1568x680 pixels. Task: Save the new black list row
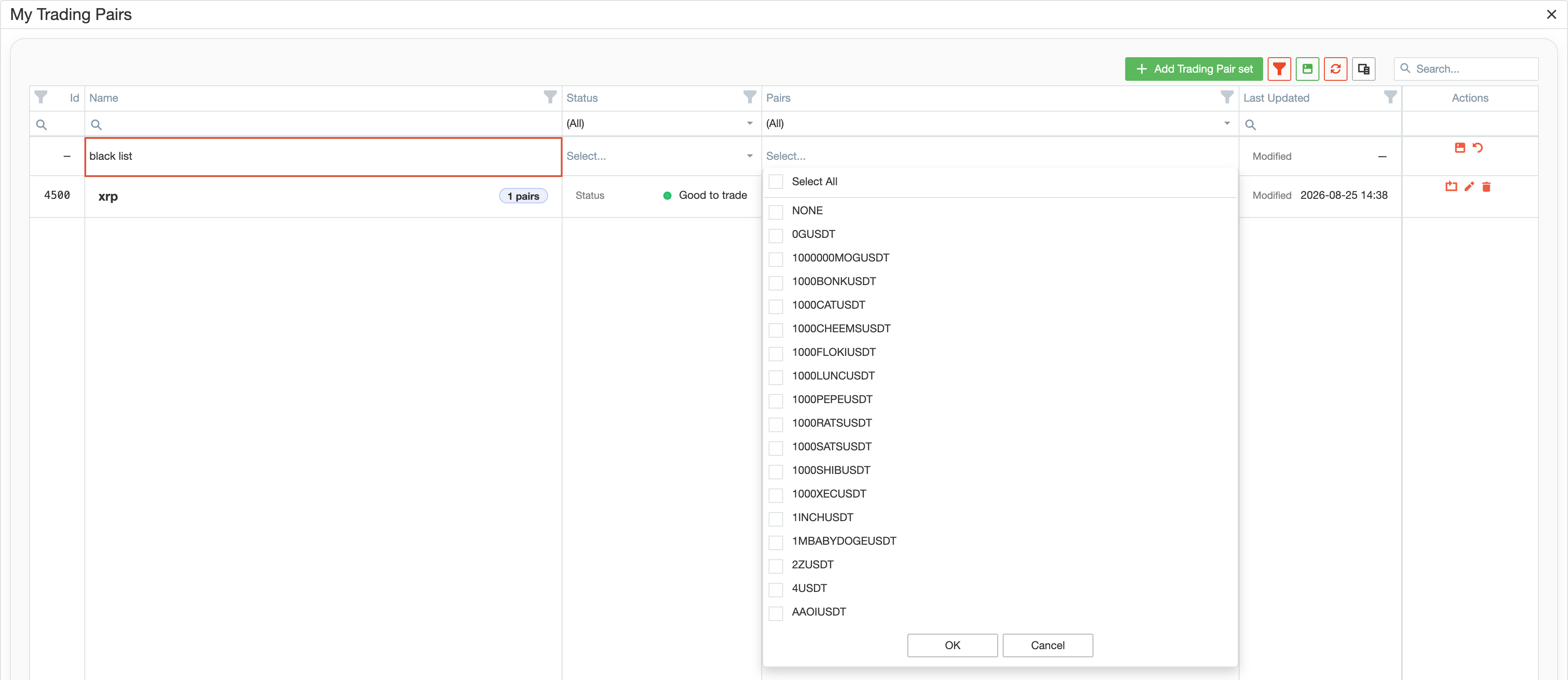(1460, 148)
